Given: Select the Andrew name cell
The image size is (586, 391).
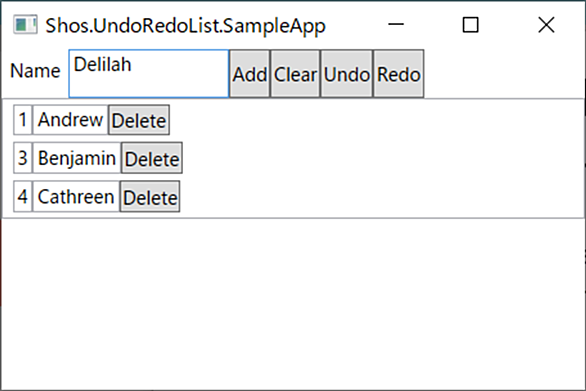Looking at the screenshot, I should click(70, 120).
